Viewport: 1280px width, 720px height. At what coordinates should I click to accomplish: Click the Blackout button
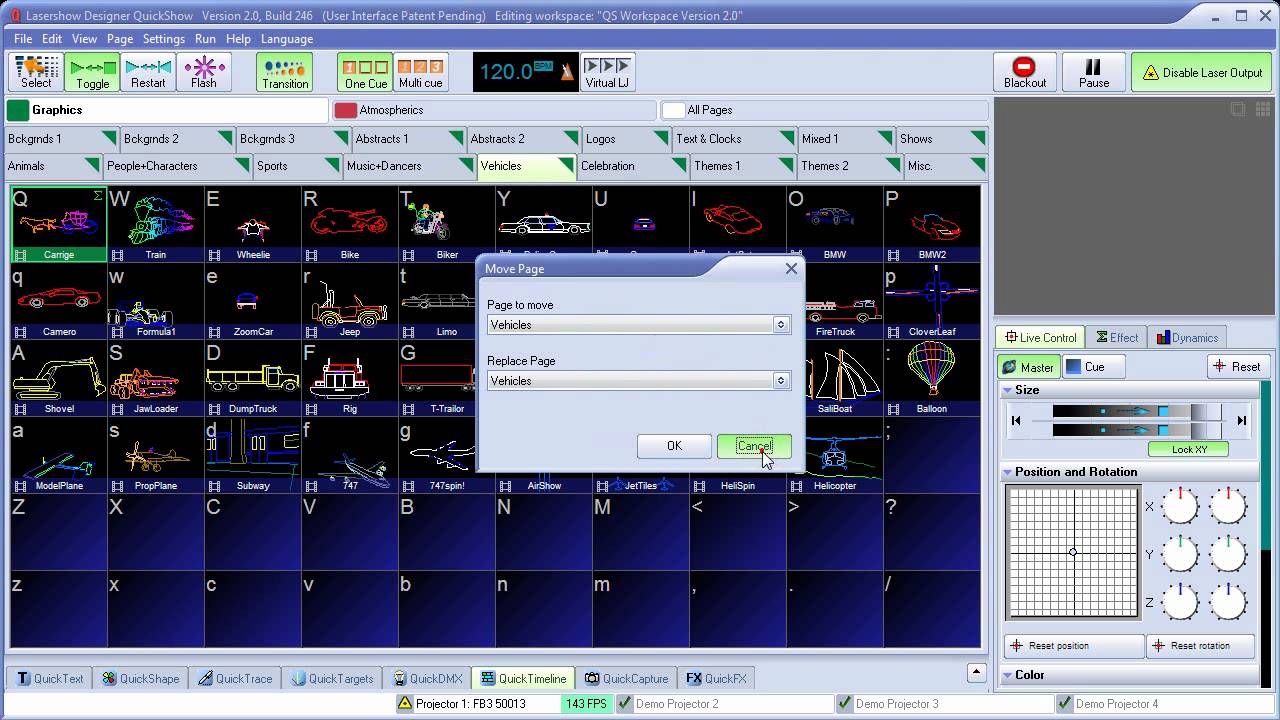tap(1025, 72)
